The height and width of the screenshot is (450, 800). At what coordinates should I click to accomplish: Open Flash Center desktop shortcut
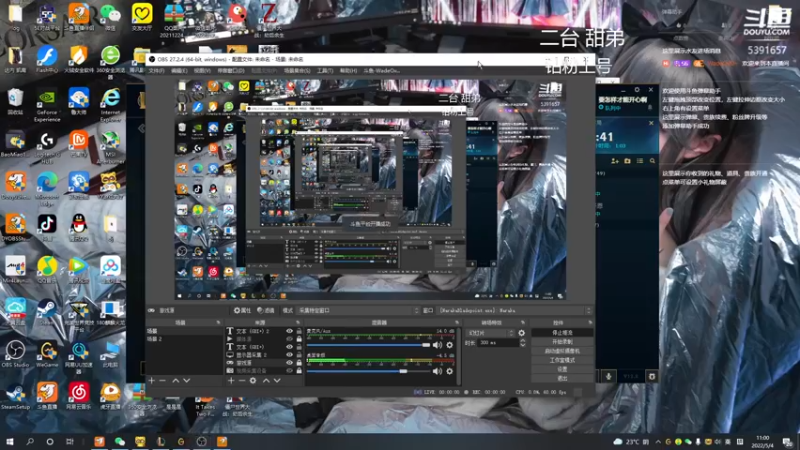[x=47, y=59]
